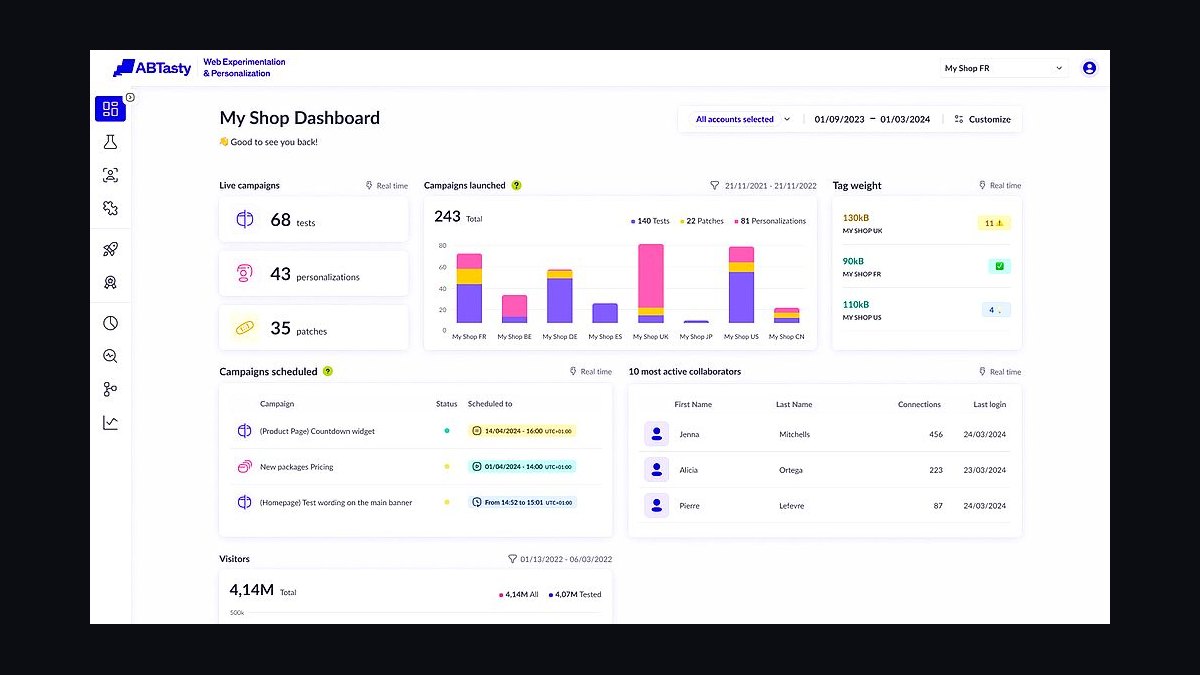The image size is (1200, 675).
Task: Click the personalizations icon in Live campaigns
Action: click(245, 273)
